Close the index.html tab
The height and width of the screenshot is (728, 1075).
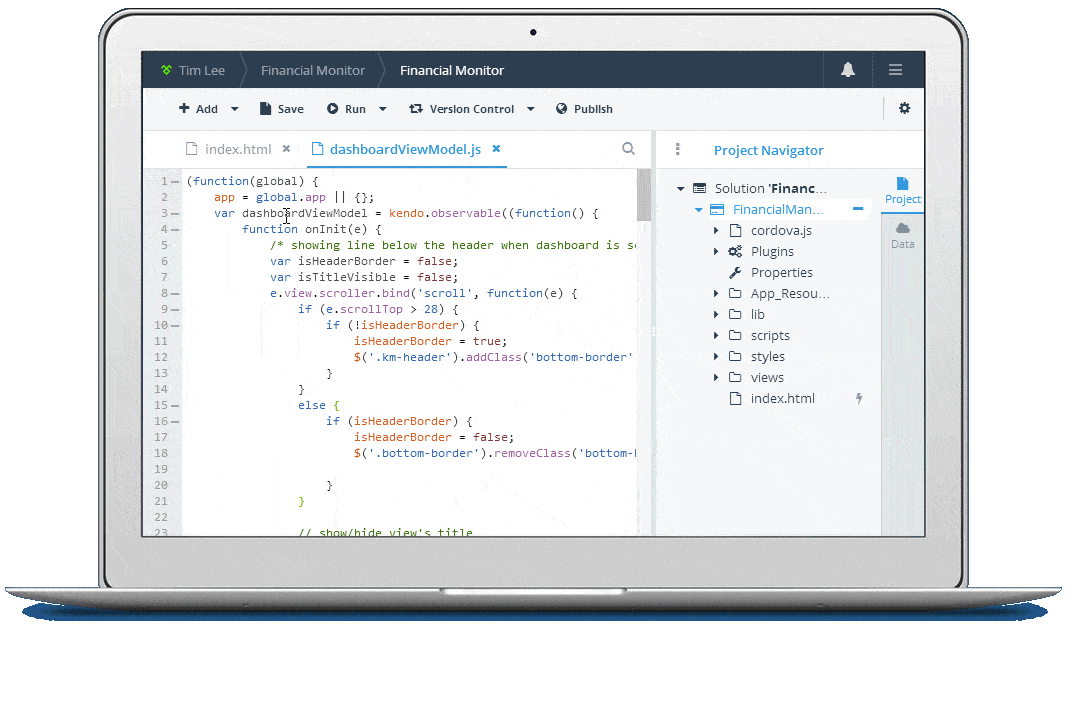click(x=287, y=149)
